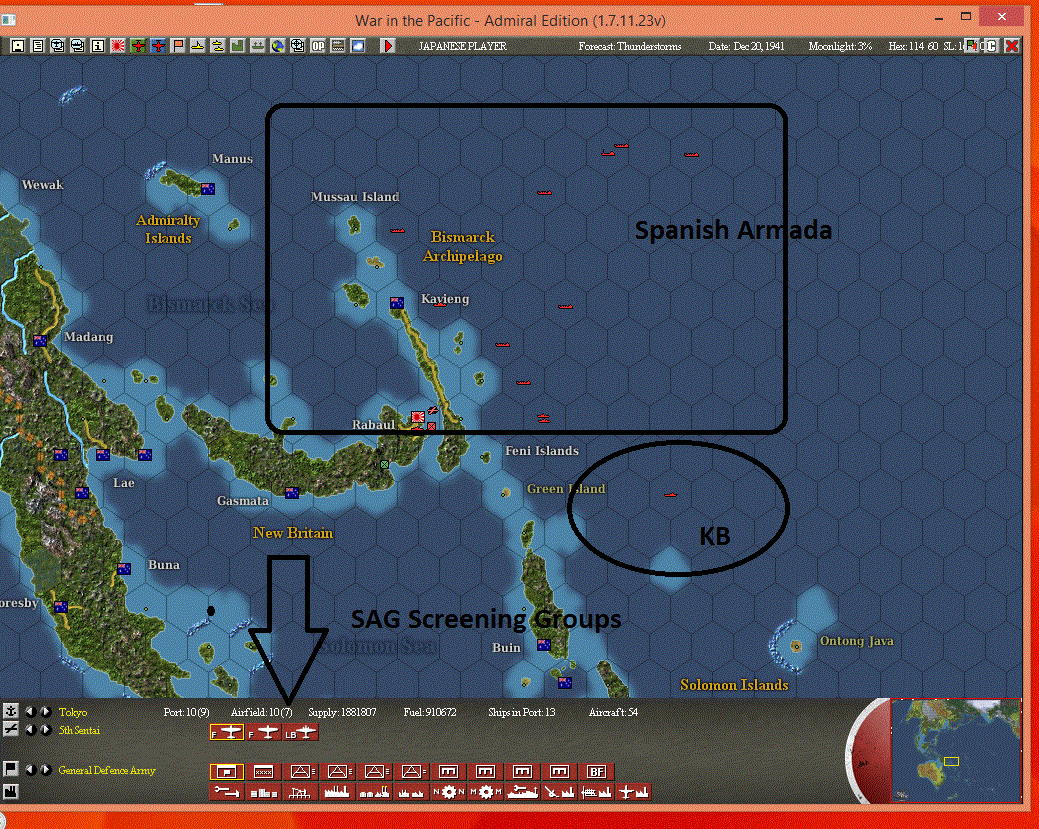1039x829 pixels.
Task: Click the Australian flag at Buin
Action: (x=543, y=645)
